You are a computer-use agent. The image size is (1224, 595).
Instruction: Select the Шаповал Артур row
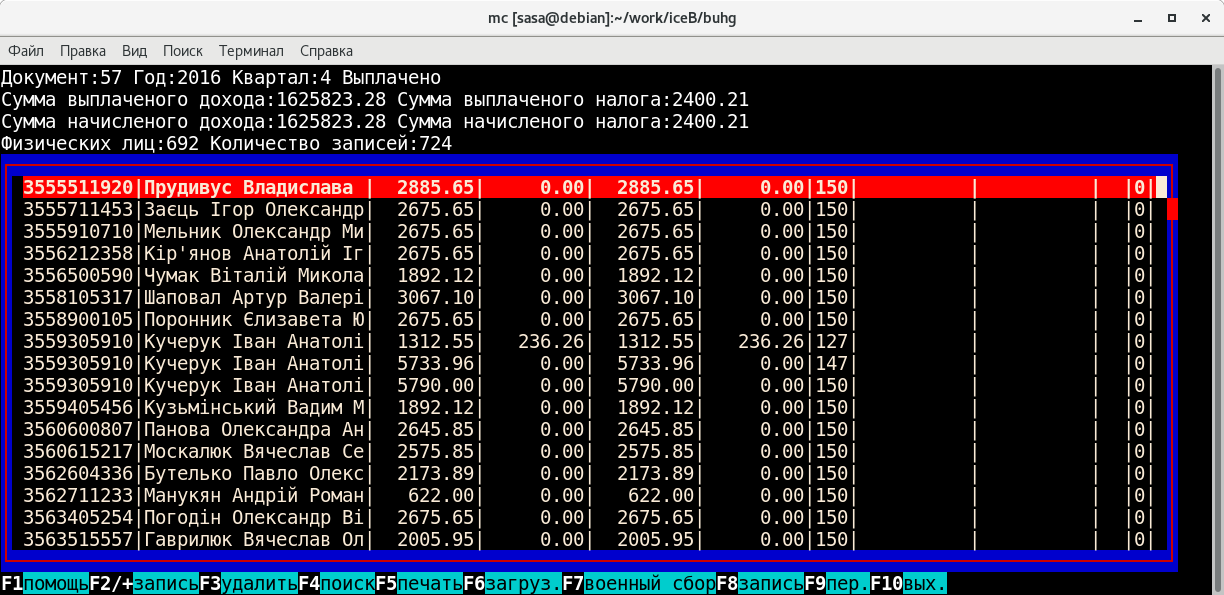pos(255,297)
